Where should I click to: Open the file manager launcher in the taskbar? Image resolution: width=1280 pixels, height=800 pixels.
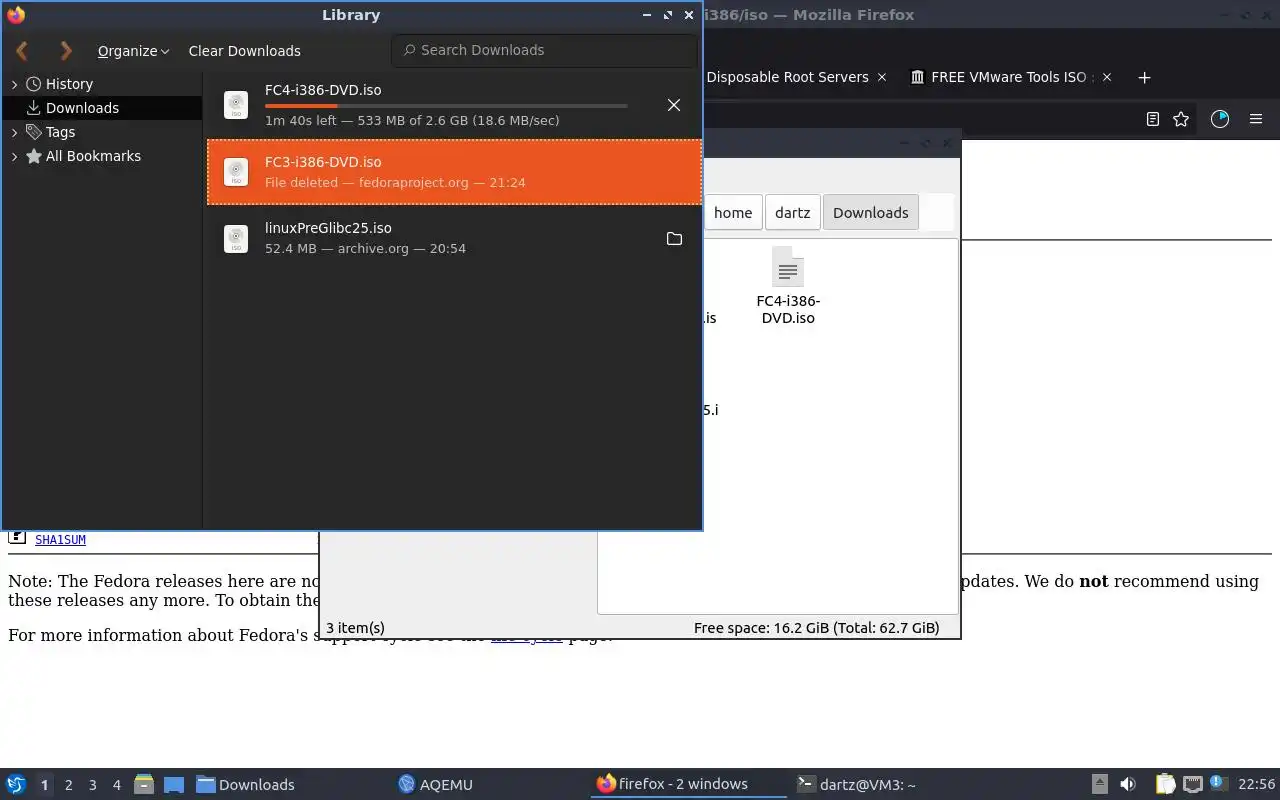tap(143, 785)
